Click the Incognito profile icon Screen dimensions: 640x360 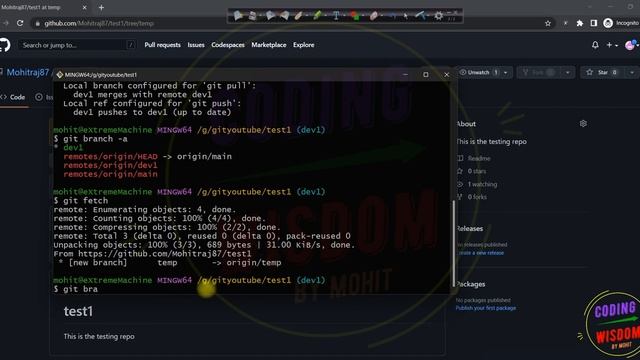[608, 23]
